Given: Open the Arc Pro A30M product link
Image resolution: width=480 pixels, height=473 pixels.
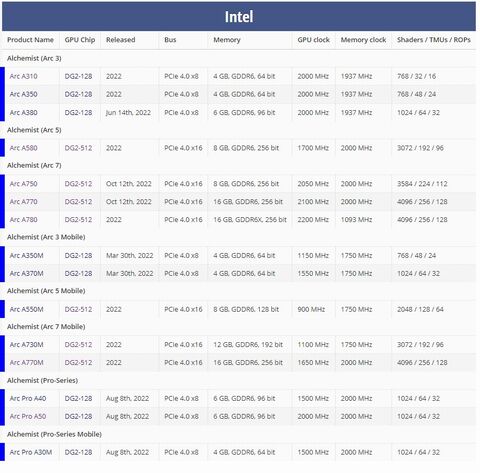Looking at the screenshot, I should click(x=31, y=452).
